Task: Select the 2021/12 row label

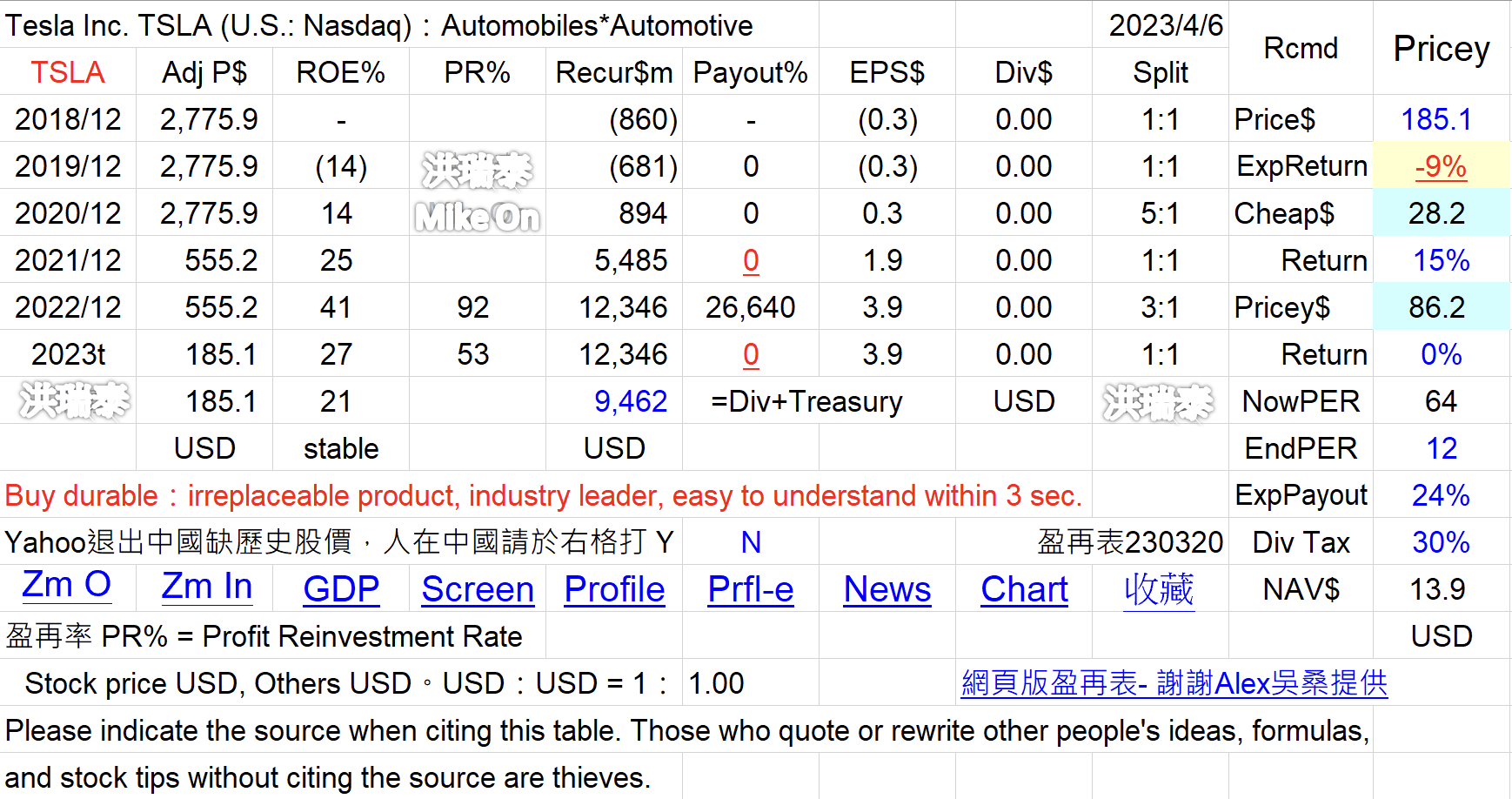Action: 68,260
